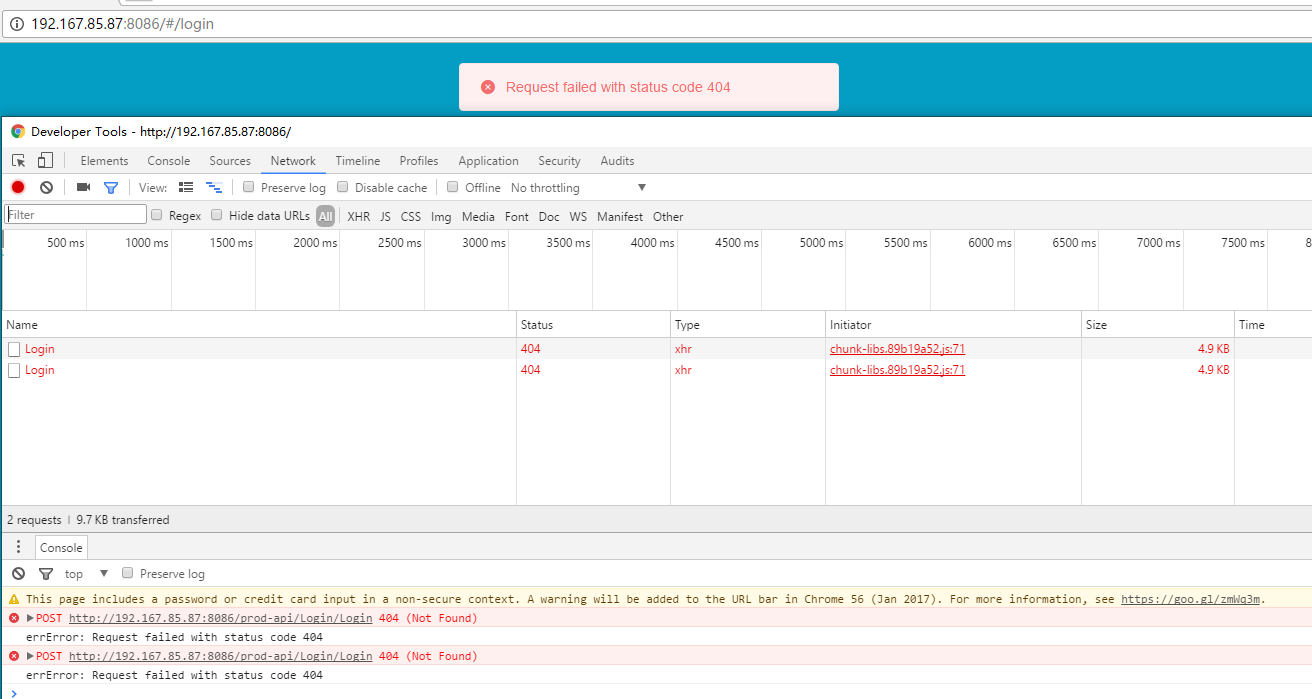Sort requests by Size column header
The height and width of the screenshot is (699, 1312).
point(1157,325)
